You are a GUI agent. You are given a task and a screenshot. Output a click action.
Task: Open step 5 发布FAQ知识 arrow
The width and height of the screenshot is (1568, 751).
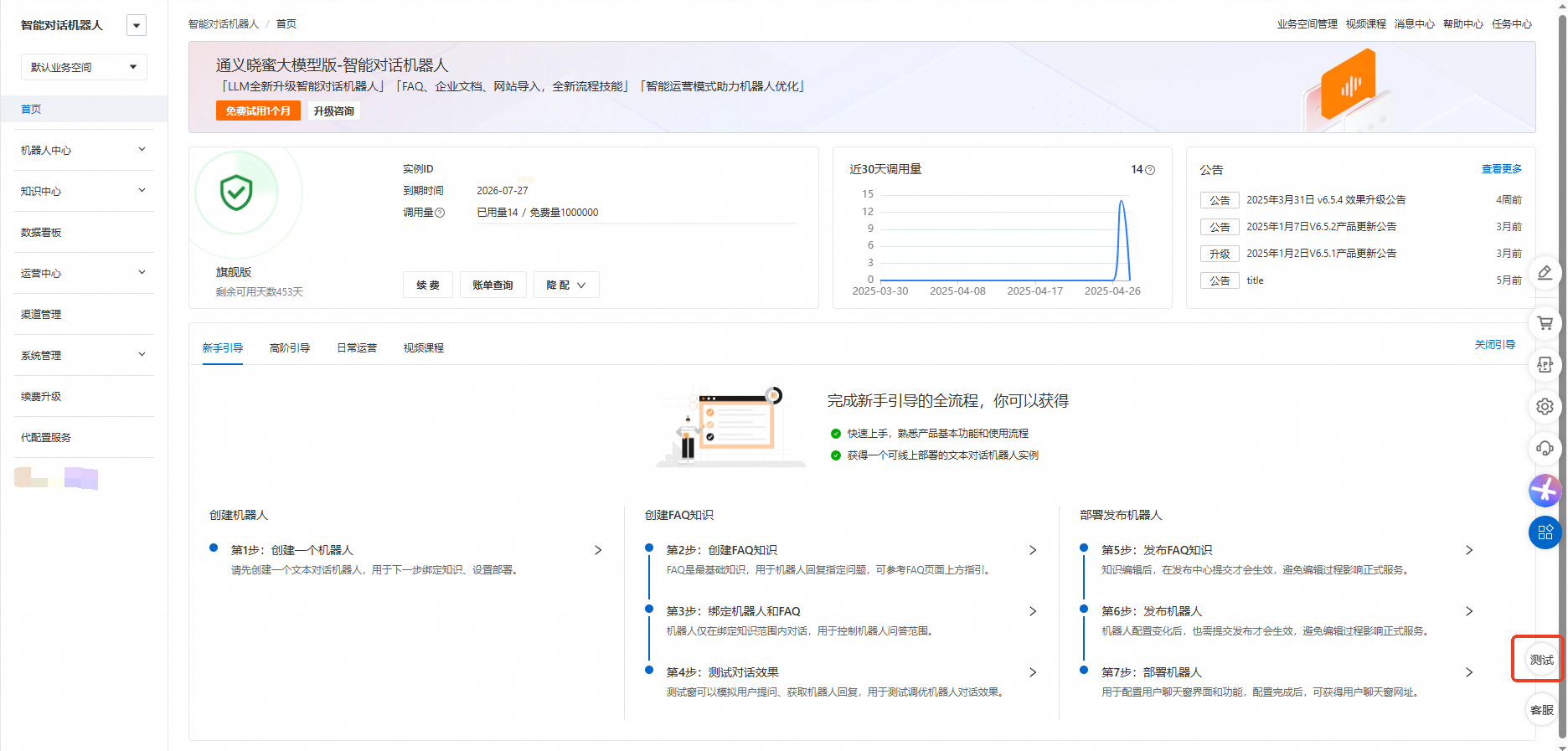[x=1469, y=550]
